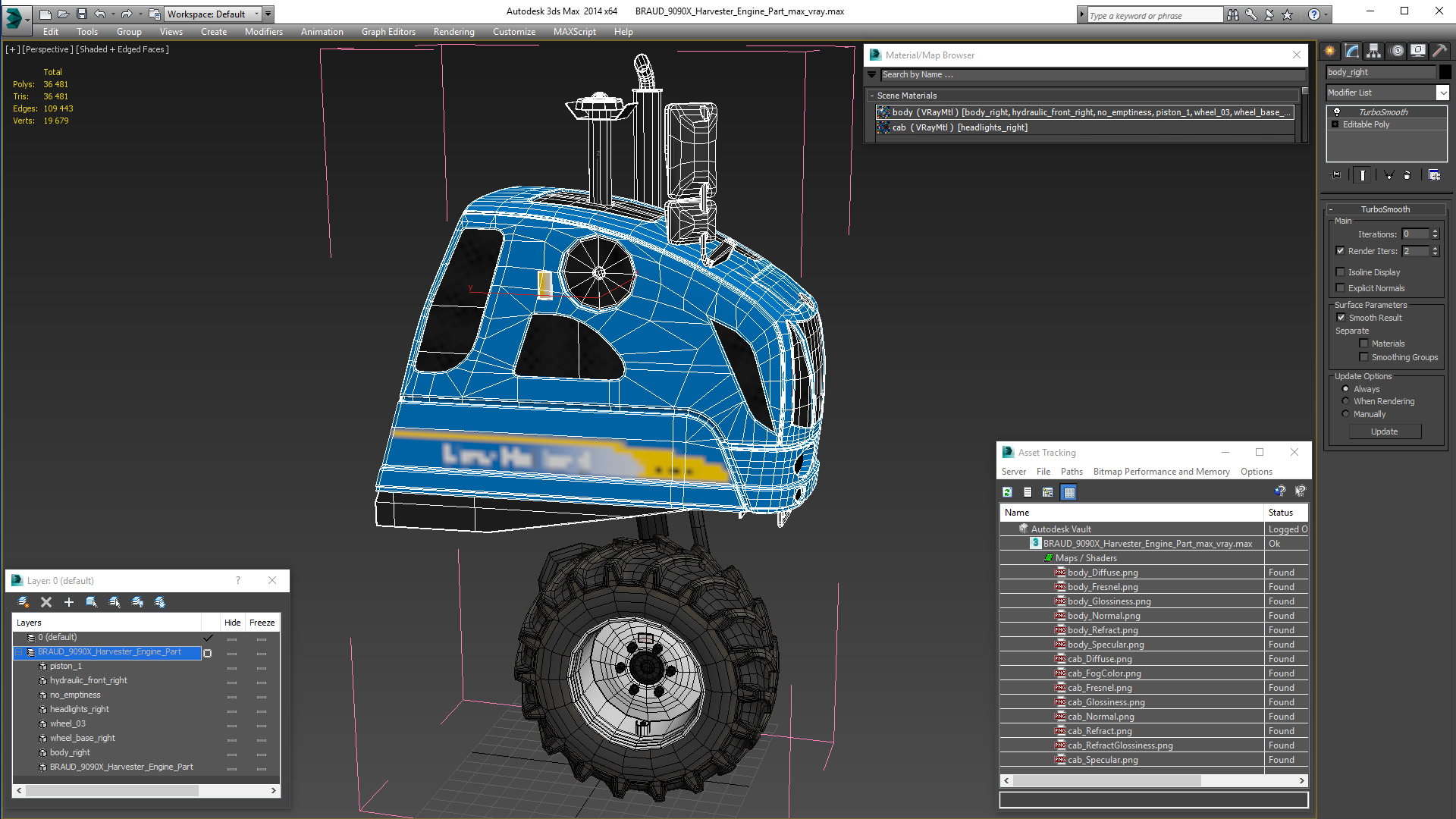Click the object color swatch
This screenshot has width=1456, height=819.
[x=1445, y=72]
